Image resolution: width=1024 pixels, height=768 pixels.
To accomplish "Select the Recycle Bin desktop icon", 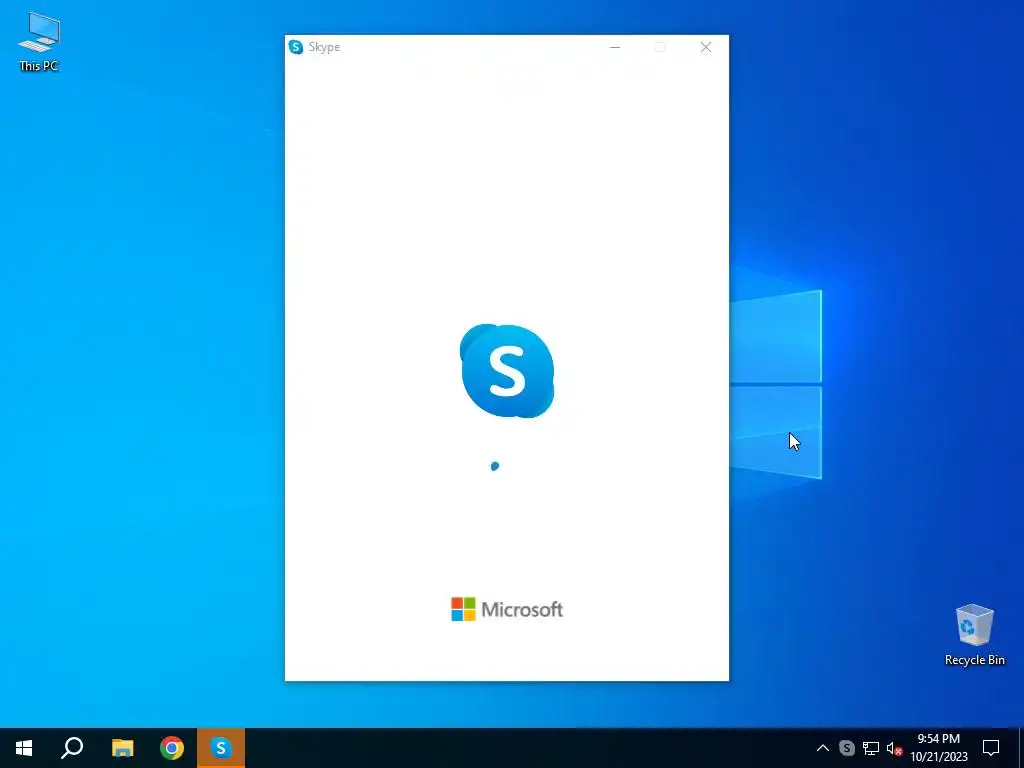I will pos(974,635).
